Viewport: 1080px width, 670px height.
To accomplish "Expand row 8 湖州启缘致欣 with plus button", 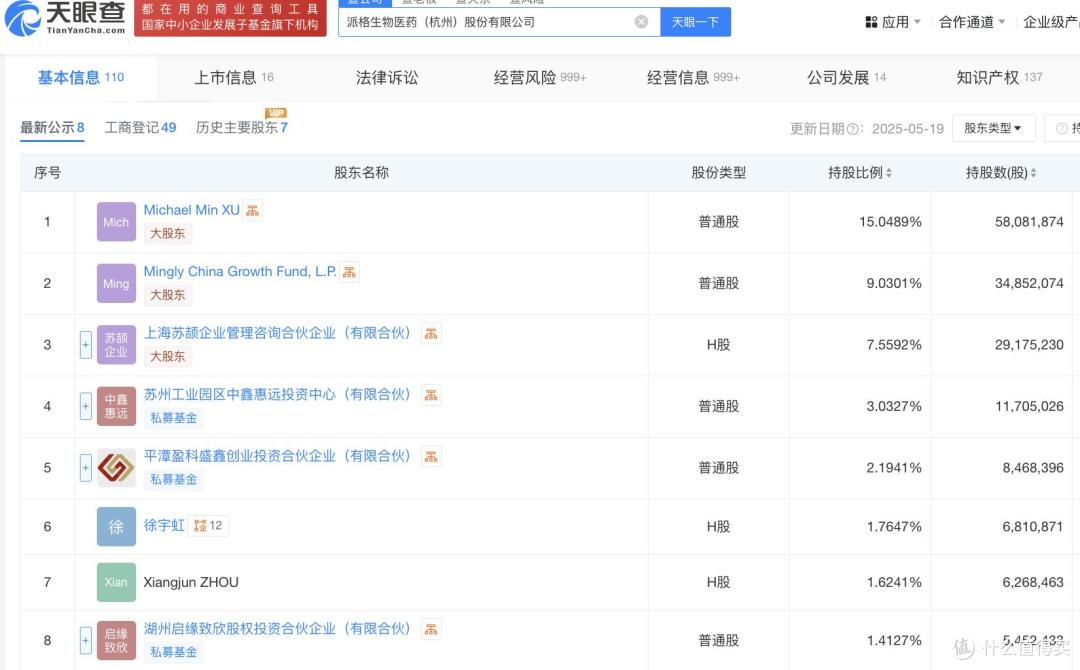I will (x=85, y=640).
